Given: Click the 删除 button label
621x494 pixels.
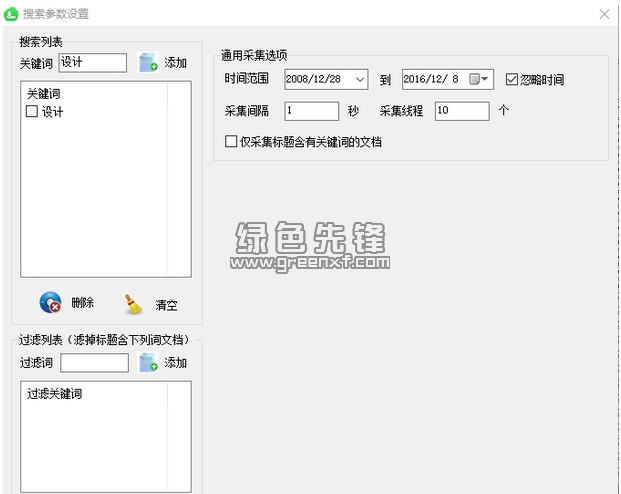Looking at the screenshot, I should [x=82, y=303].
